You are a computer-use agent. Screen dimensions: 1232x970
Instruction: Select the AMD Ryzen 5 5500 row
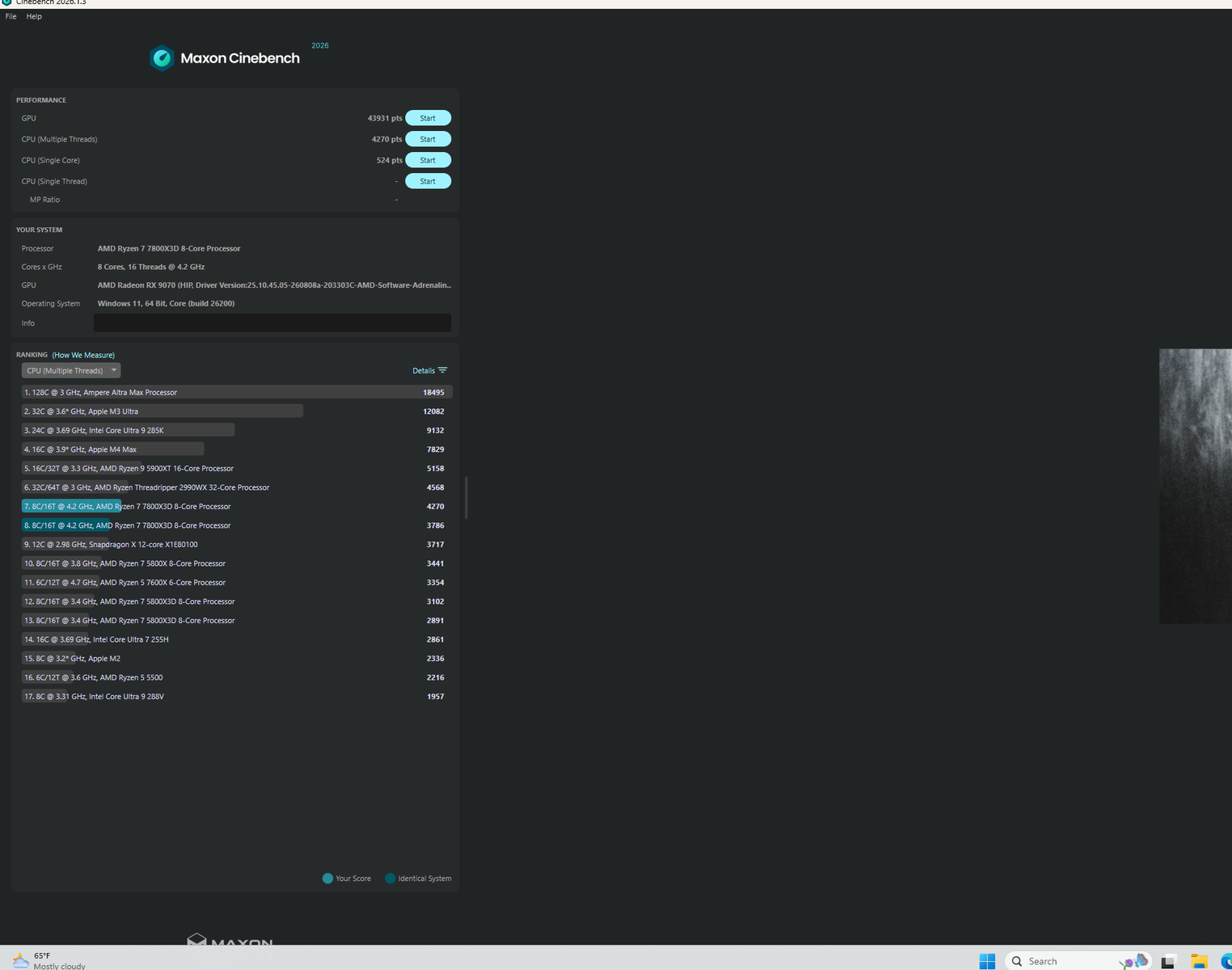tap(236, 677)
